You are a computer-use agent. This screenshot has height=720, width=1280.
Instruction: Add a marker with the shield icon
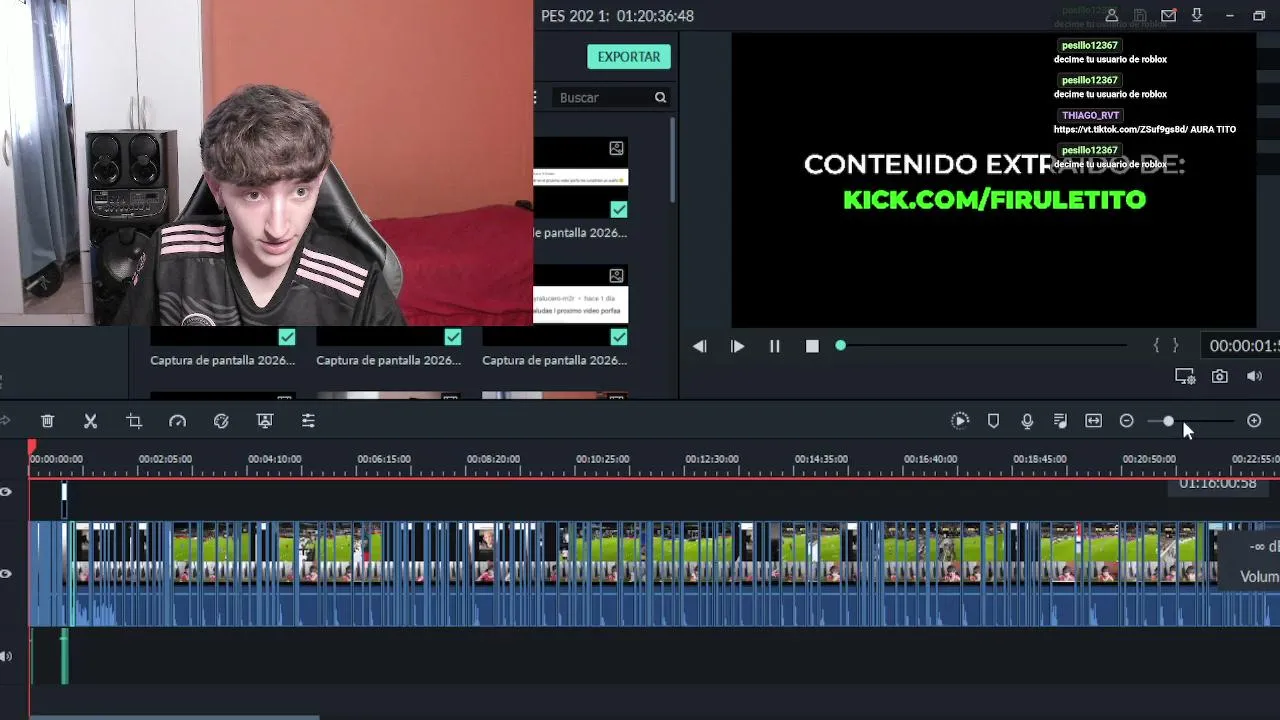[993, 421]
